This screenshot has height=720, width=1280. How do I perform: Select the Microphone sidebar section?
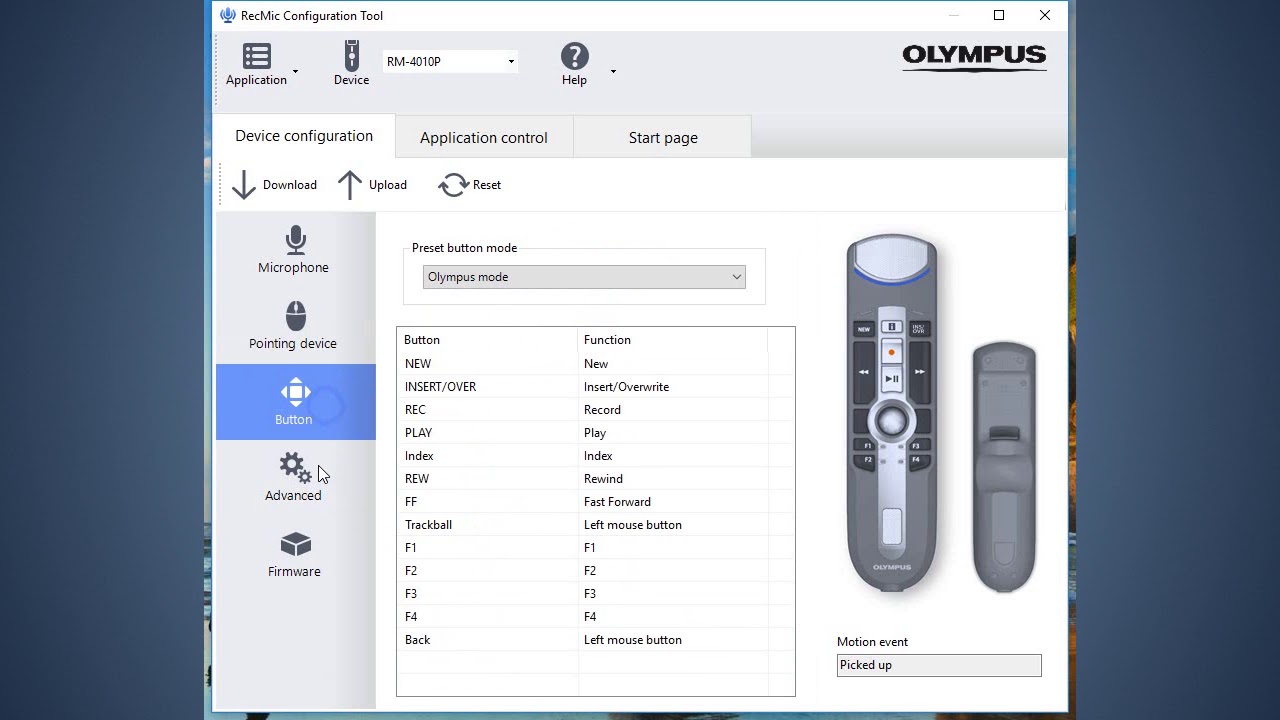pos(295,250)
